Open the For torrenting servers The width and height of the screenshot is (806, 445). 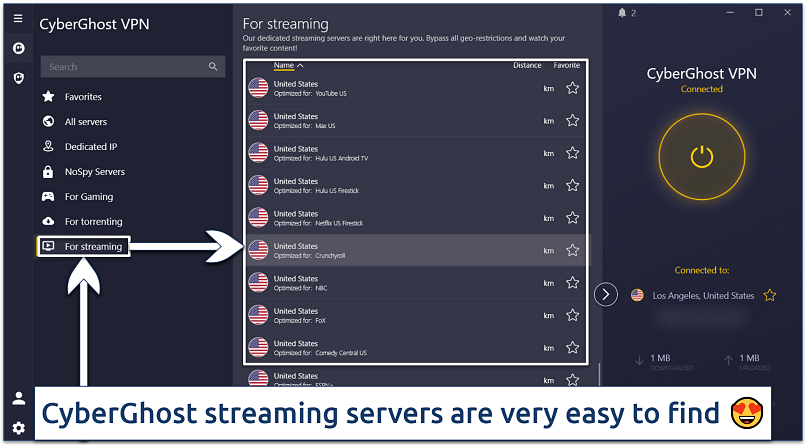coord(94,221)
